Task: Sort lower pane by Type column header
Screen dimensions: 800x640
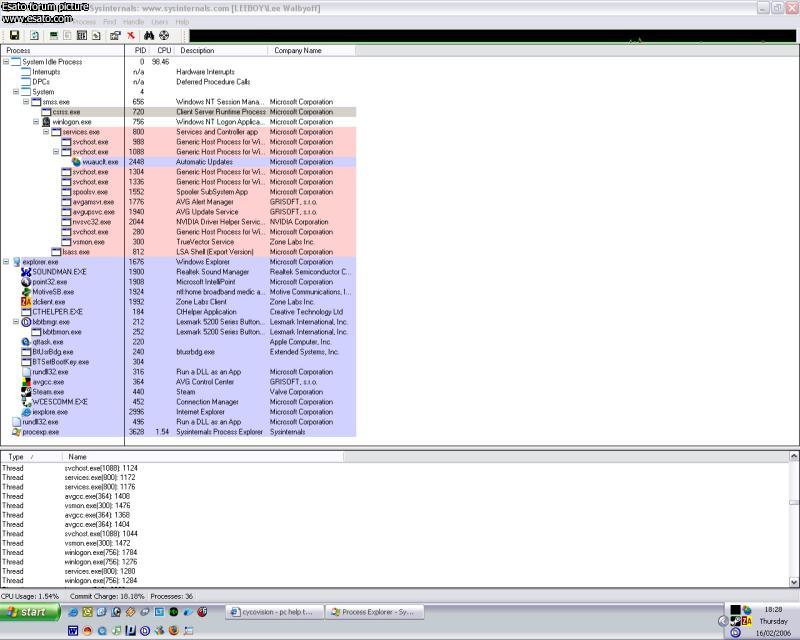Action: pos(31,457)
